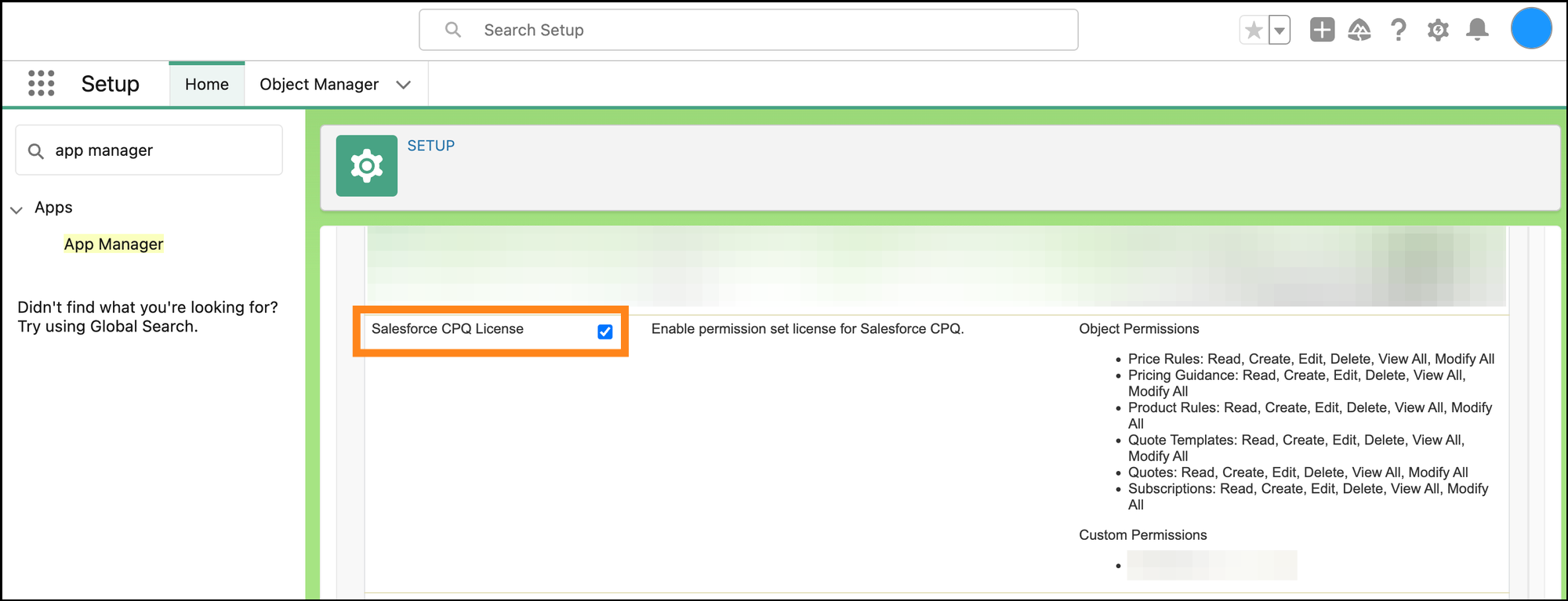This screenshot has width=1568, height=601.
Task: Click the Custom Permissions heading
Action: click(1143, 534)
